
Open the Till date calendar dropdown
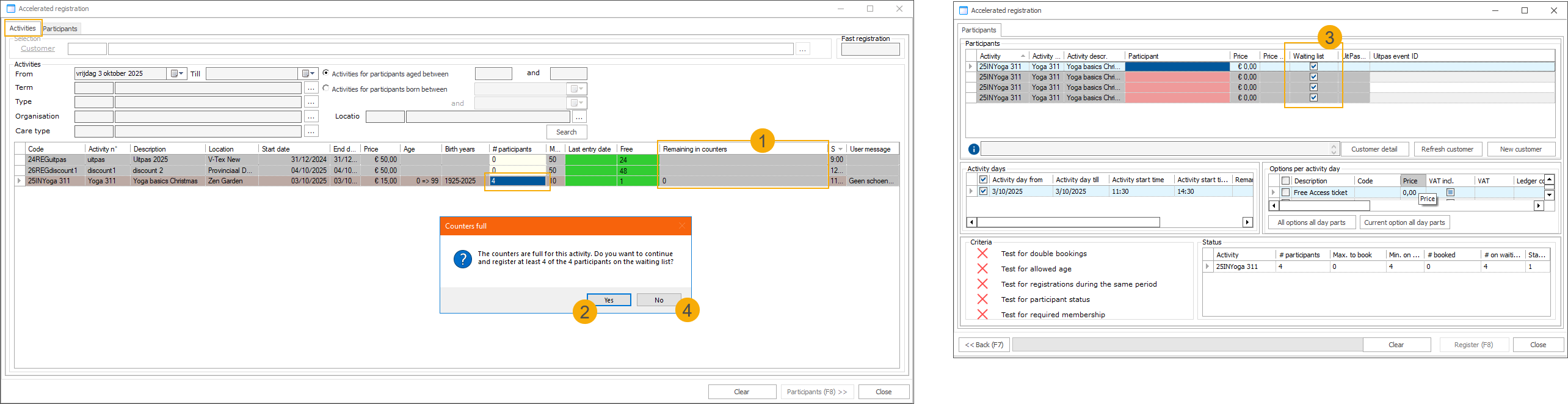tap(308, 74)
